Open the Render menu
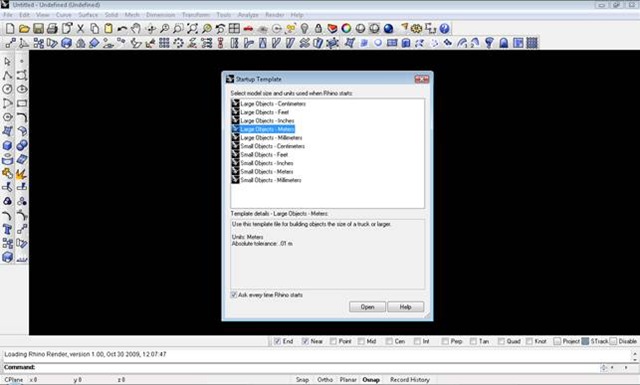The height and width of the screenshot is (385, 640). click(x=275, y=15)
